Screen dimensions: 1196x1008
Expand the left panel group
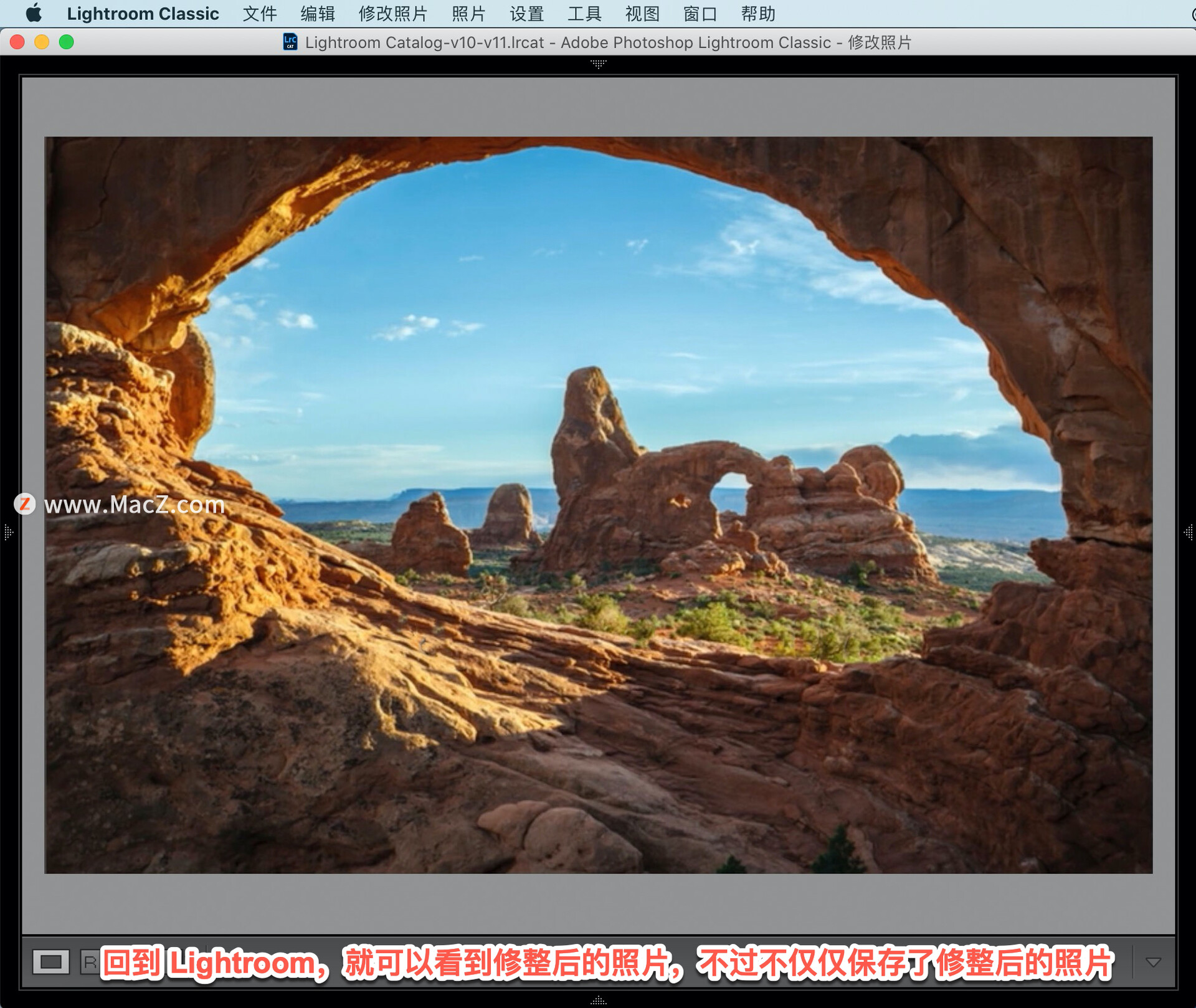[x=8, y=532]
